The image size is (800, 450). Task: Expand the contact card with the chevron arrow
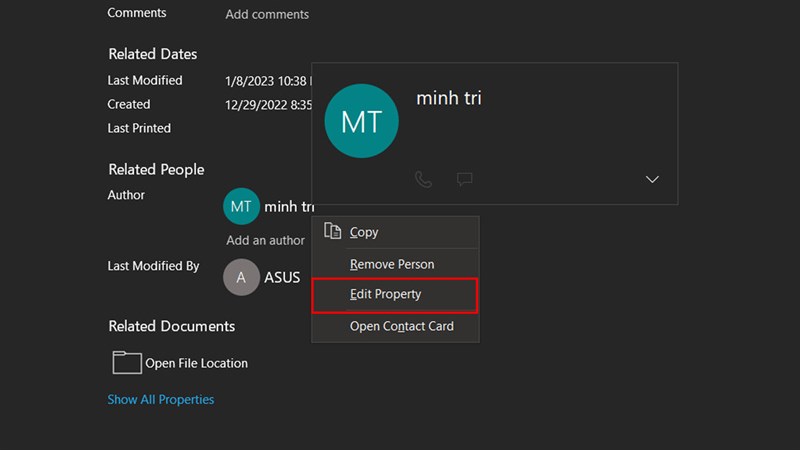tap(652, 179)
